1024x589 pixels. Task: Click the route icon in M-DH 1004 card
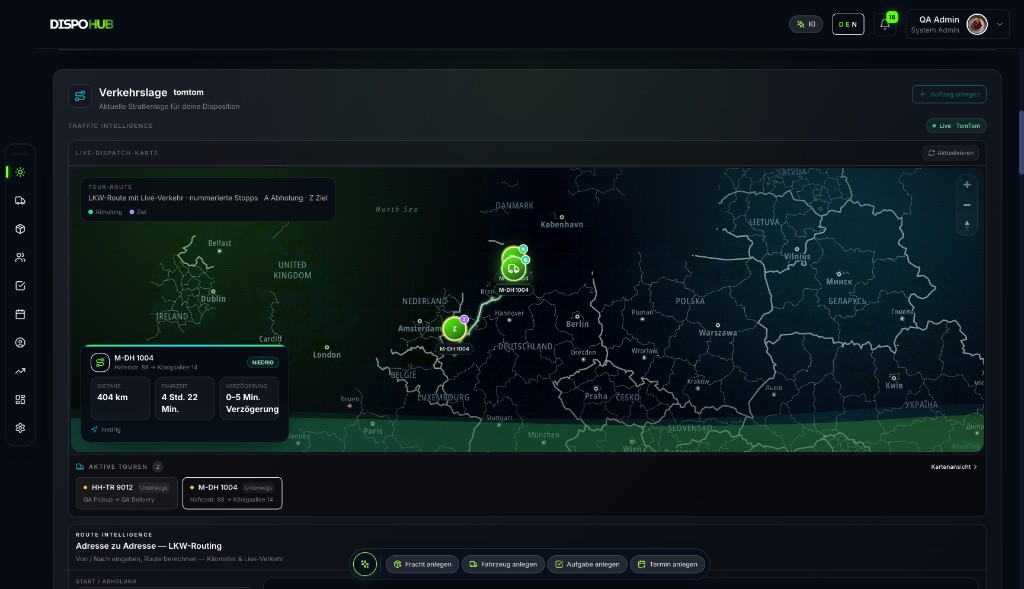100,362
